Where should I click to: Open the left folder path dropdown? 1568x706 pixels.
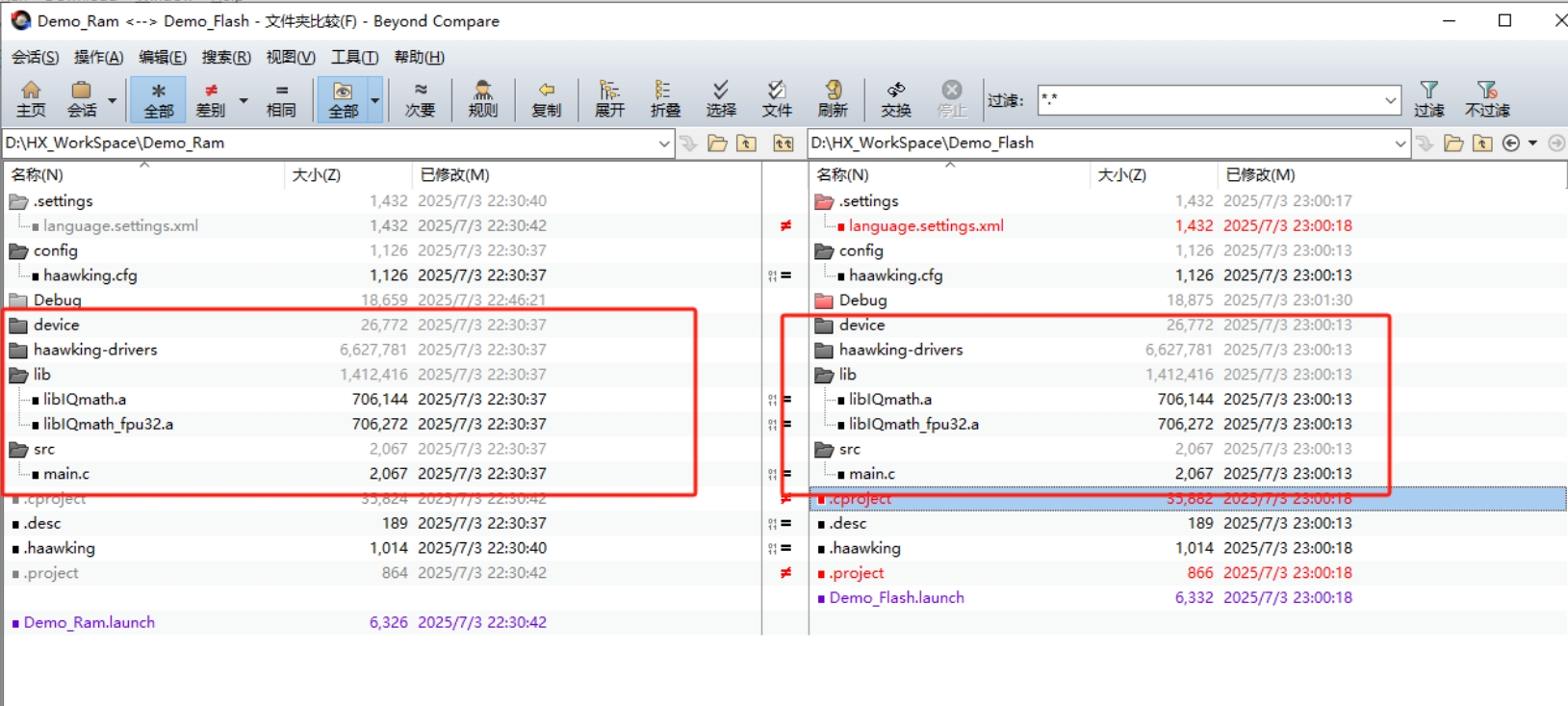point(664,144)
